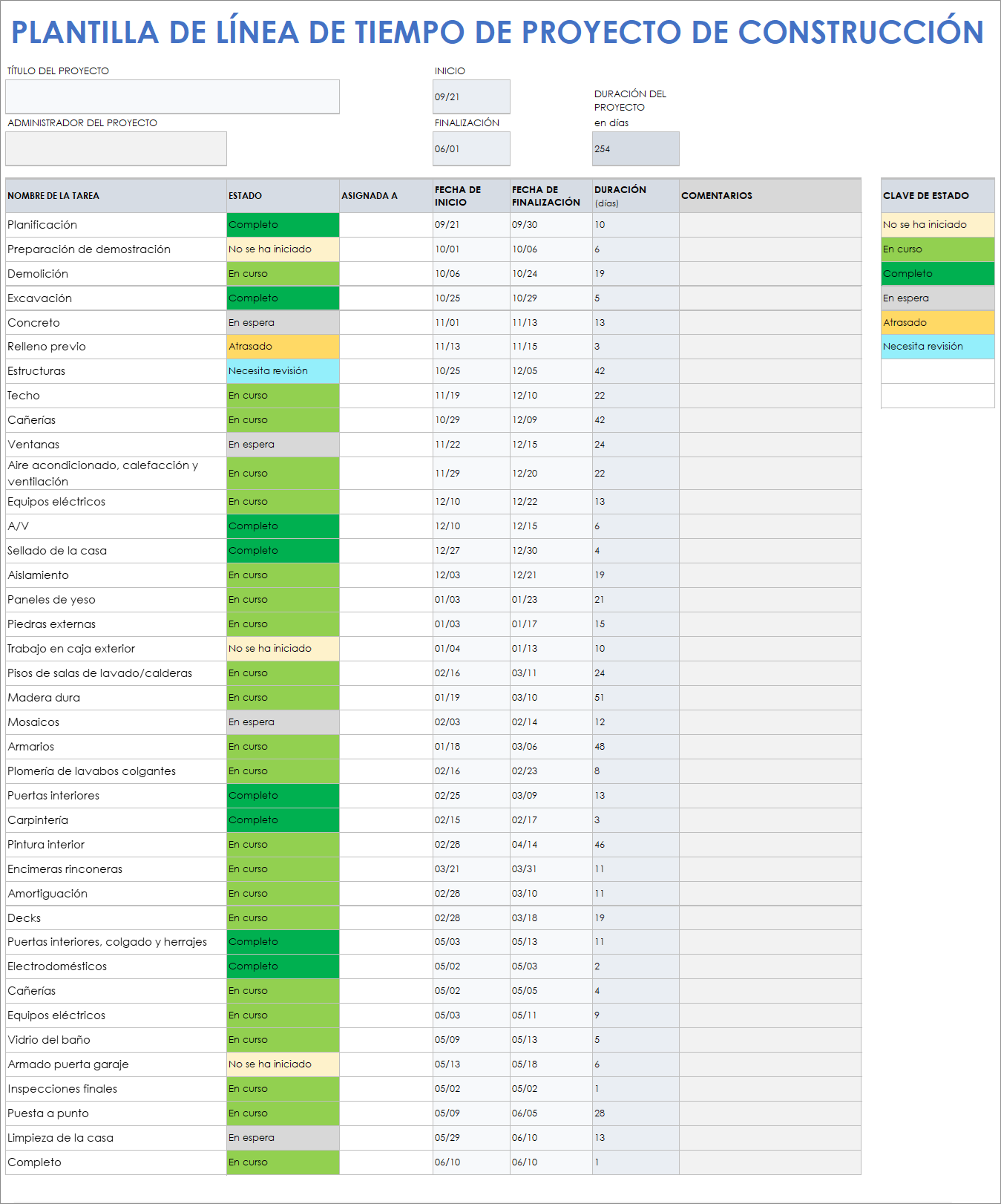This screenshot has width=1001, height=1204.
Task: Click end date 06/05 of Puesta a punto
Action: tap(551, 1113)
